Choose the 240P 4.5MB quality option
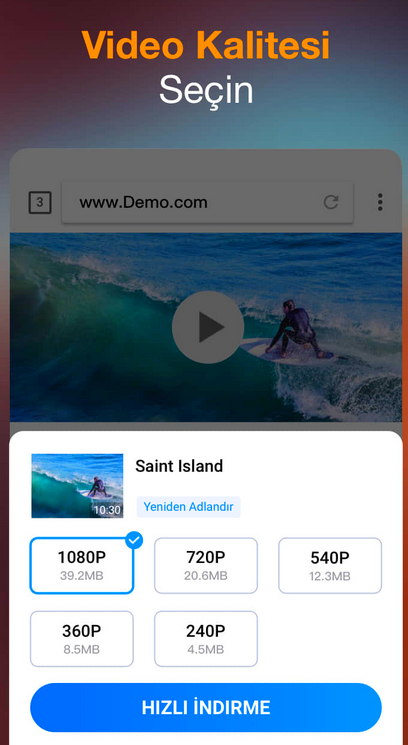Screen dimensions: 408x745 pos(206,639)
